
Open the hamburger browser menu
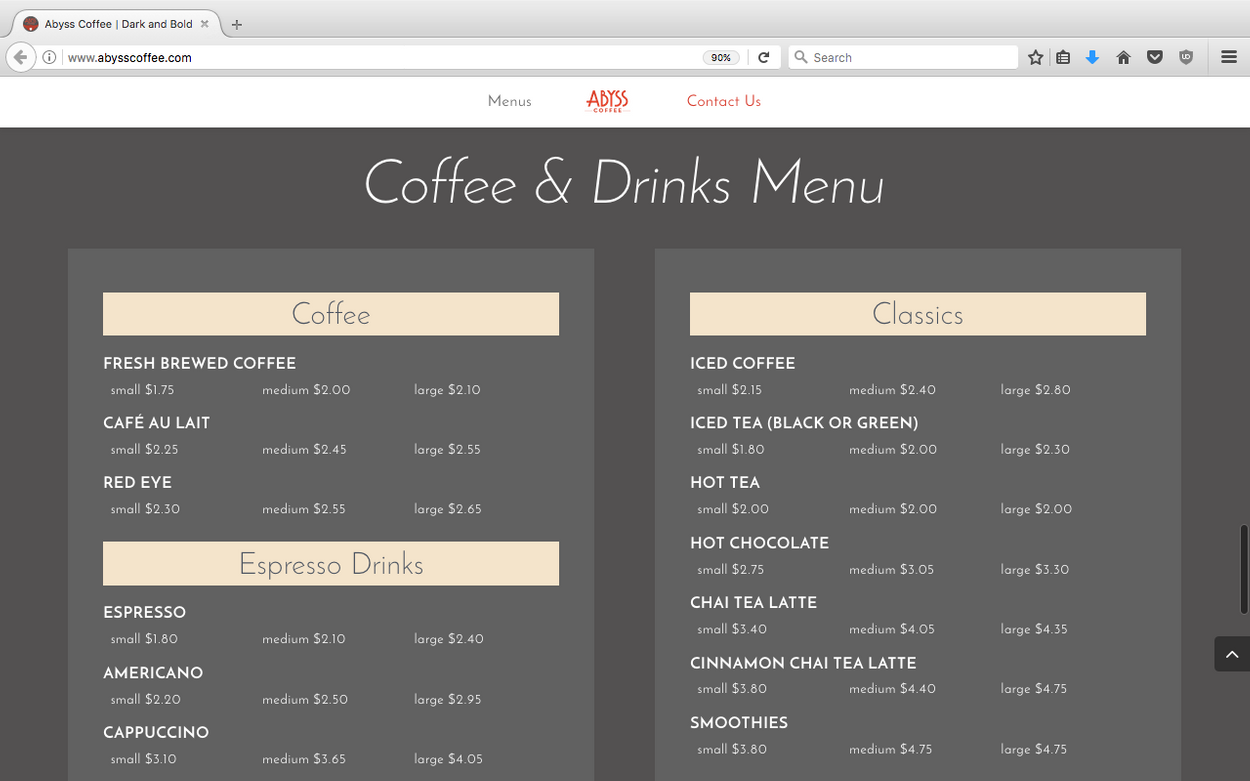(x=1229, y=58)
